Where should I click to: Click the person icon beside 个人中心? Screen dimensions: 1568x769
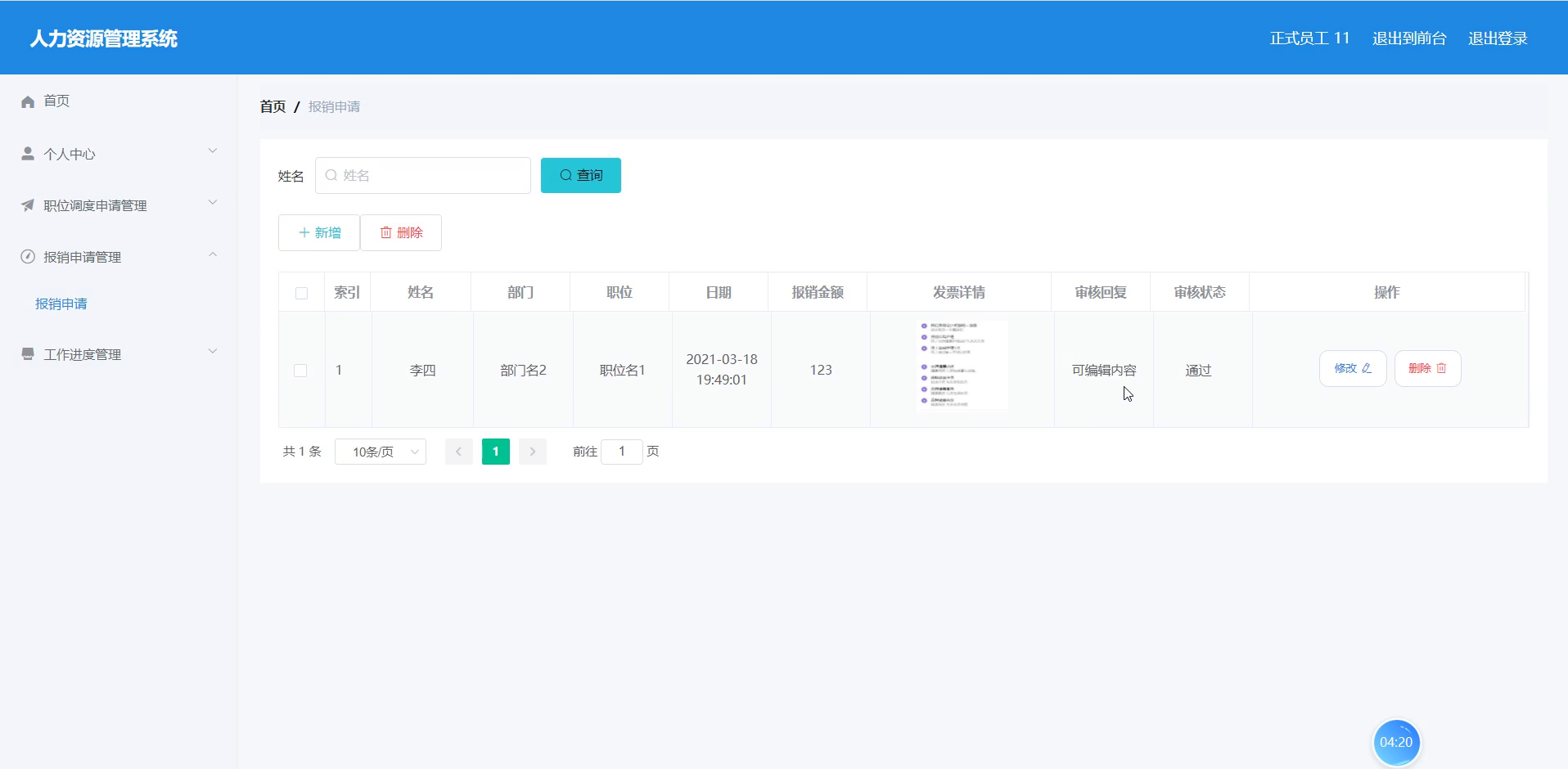point(28,153)
